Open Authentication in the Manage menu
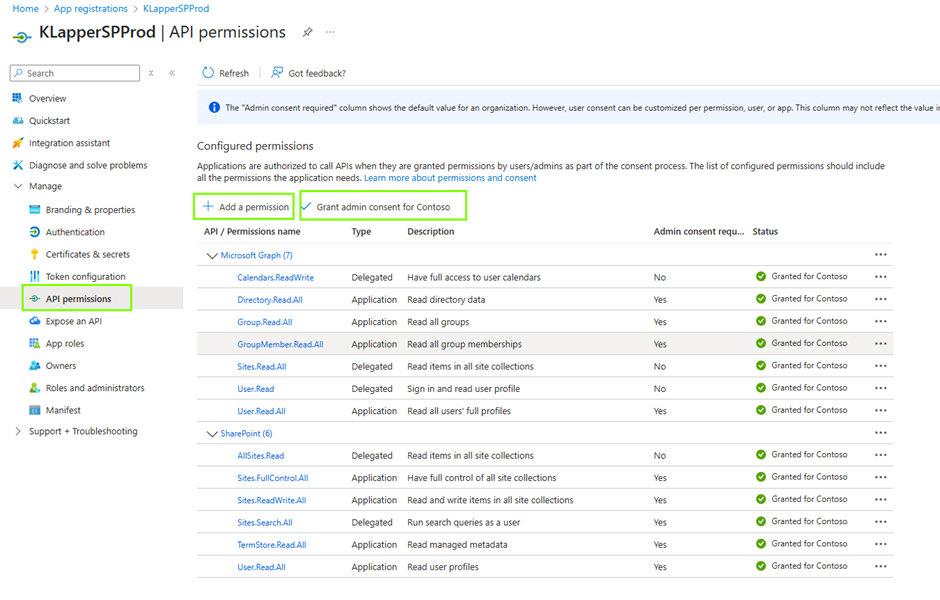 75,232
